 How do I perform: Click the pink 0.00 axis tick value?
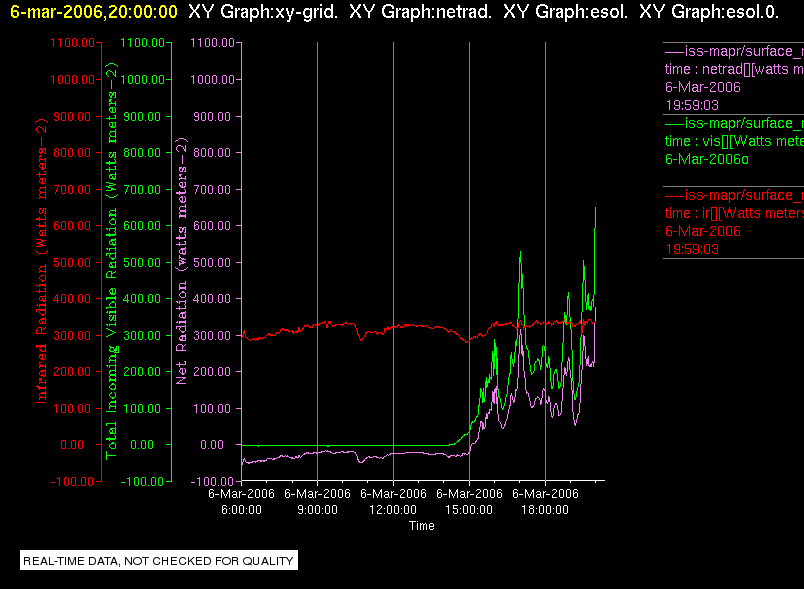click(212, 445)
